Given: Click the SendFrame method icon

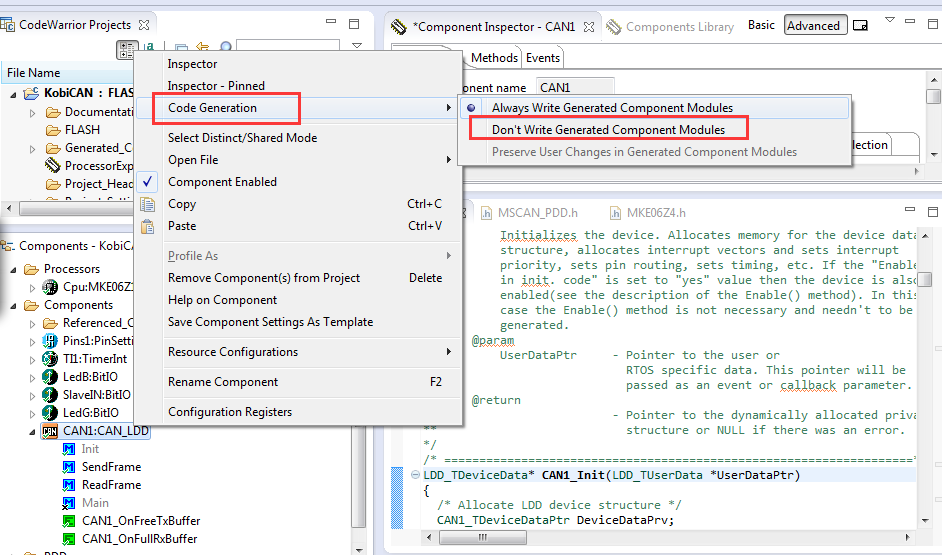Looking at the screenshot, I should coord(69,467).
